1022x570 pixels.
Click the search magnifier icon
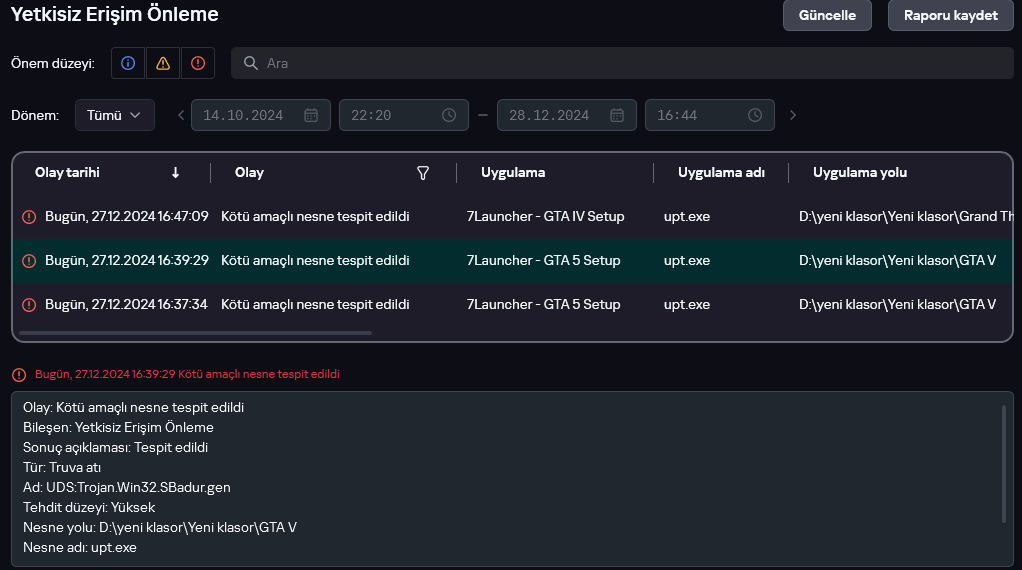[250, 63]
